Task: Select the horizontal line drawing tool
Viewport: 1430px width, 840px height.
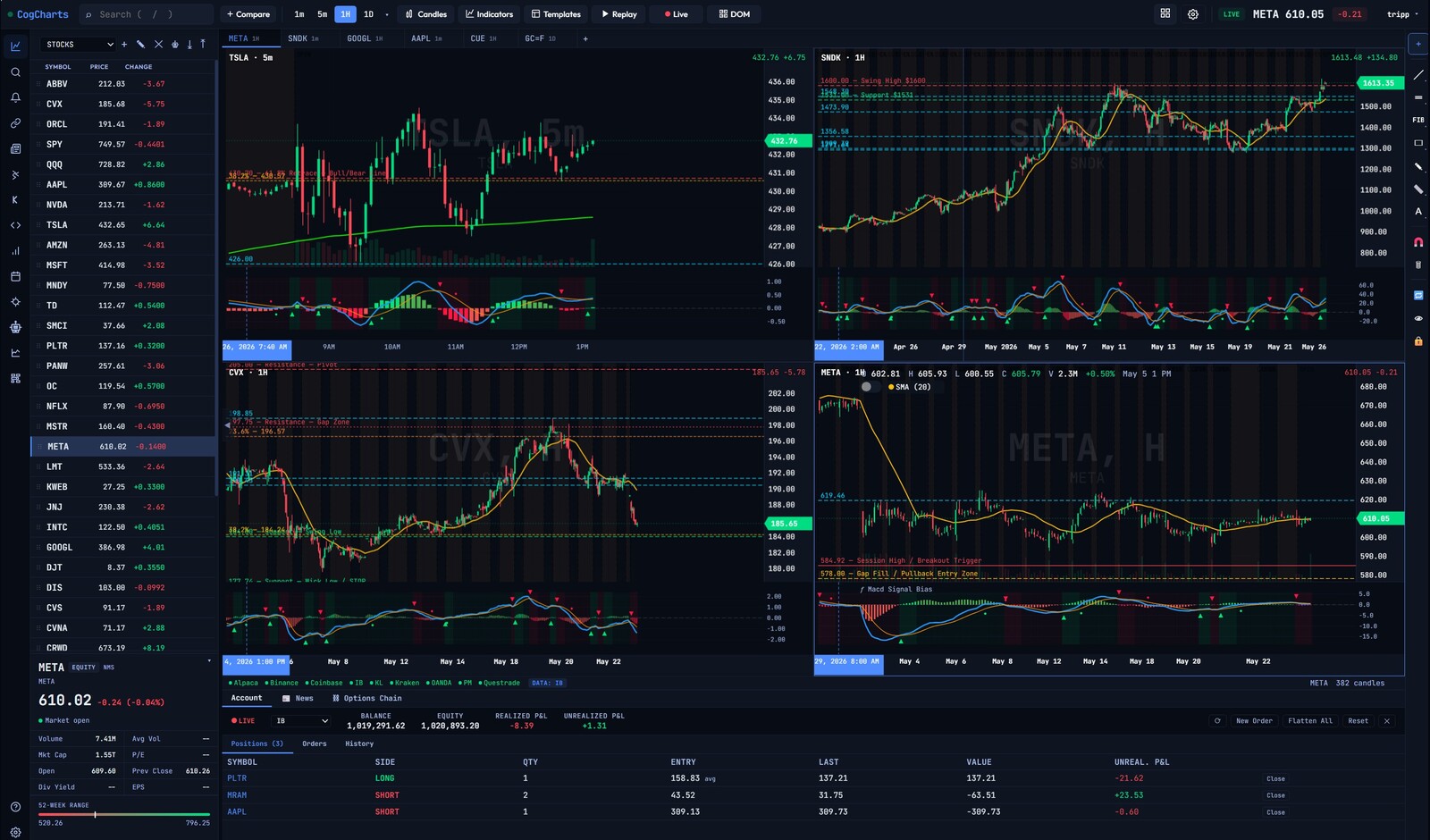Action: (x=1418, y=97)
